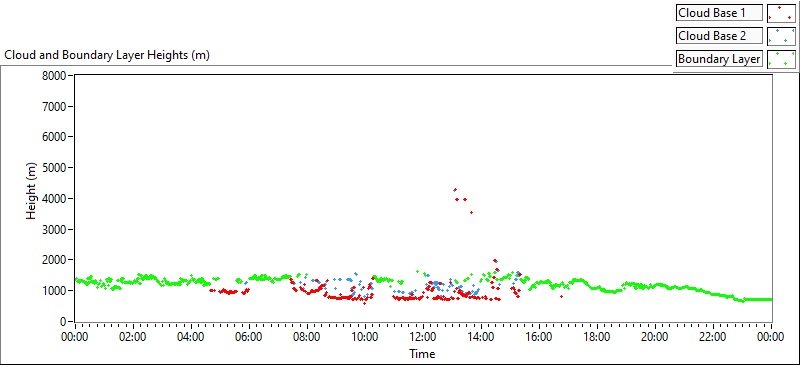Click the 16:00 time axis label
The height and width of the screenshot is (365, 800).
[539, 337]
